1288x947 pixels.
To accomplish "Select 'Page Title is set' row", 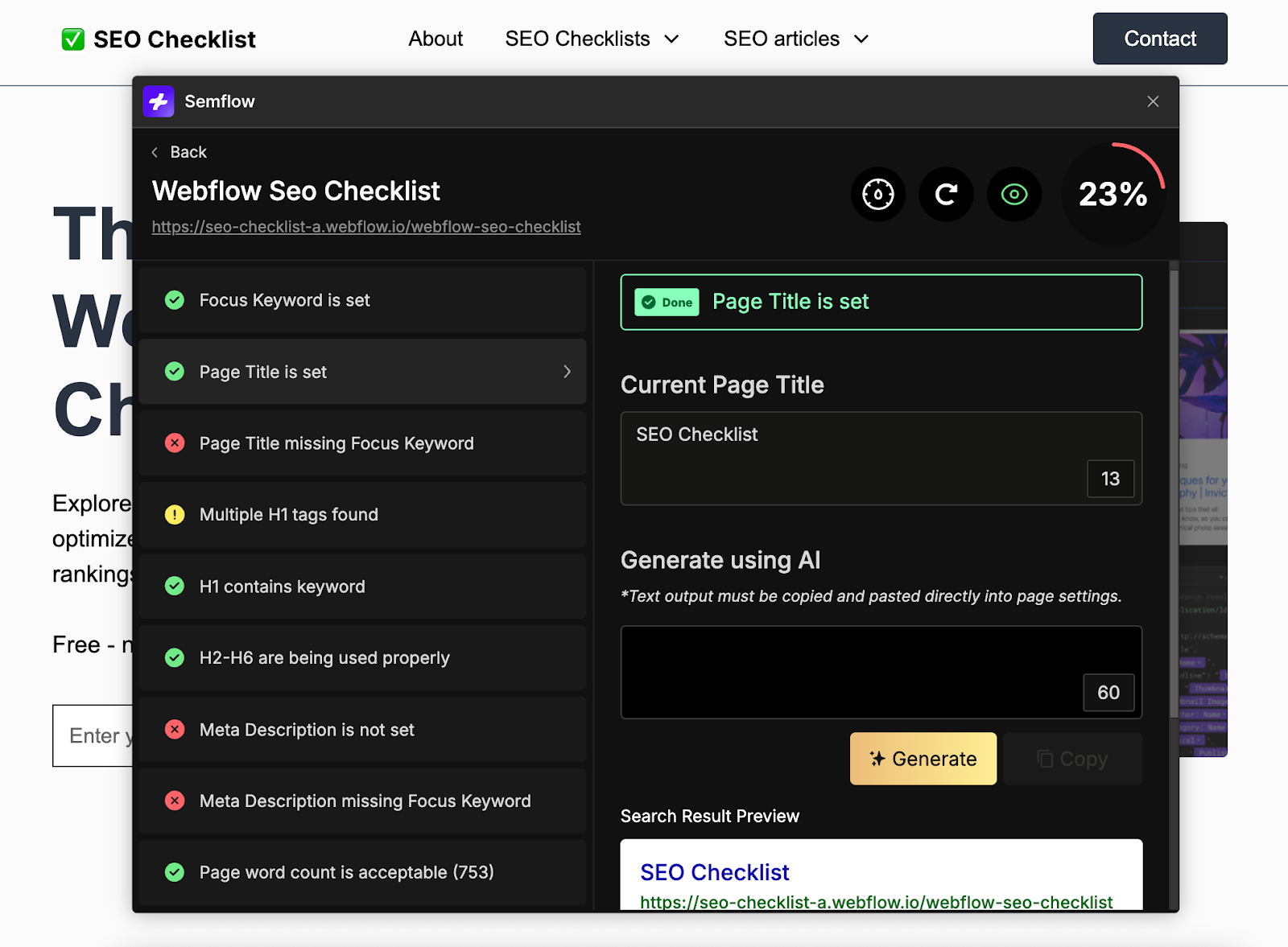I will pyautogui.click(x=362, y=372).
